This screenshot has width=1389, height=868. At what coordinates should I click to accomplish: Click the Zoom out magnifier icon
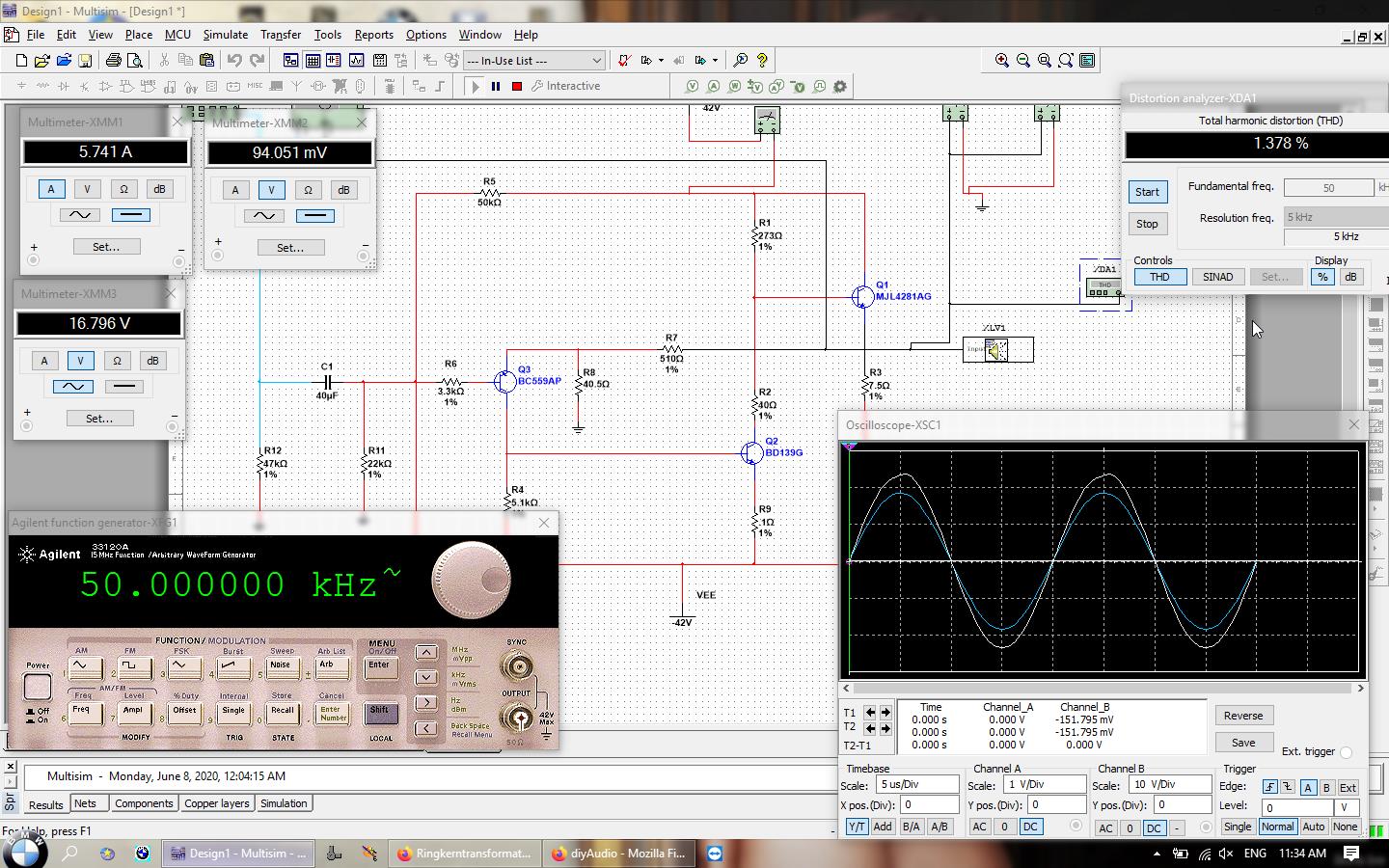click(1023, 60)
